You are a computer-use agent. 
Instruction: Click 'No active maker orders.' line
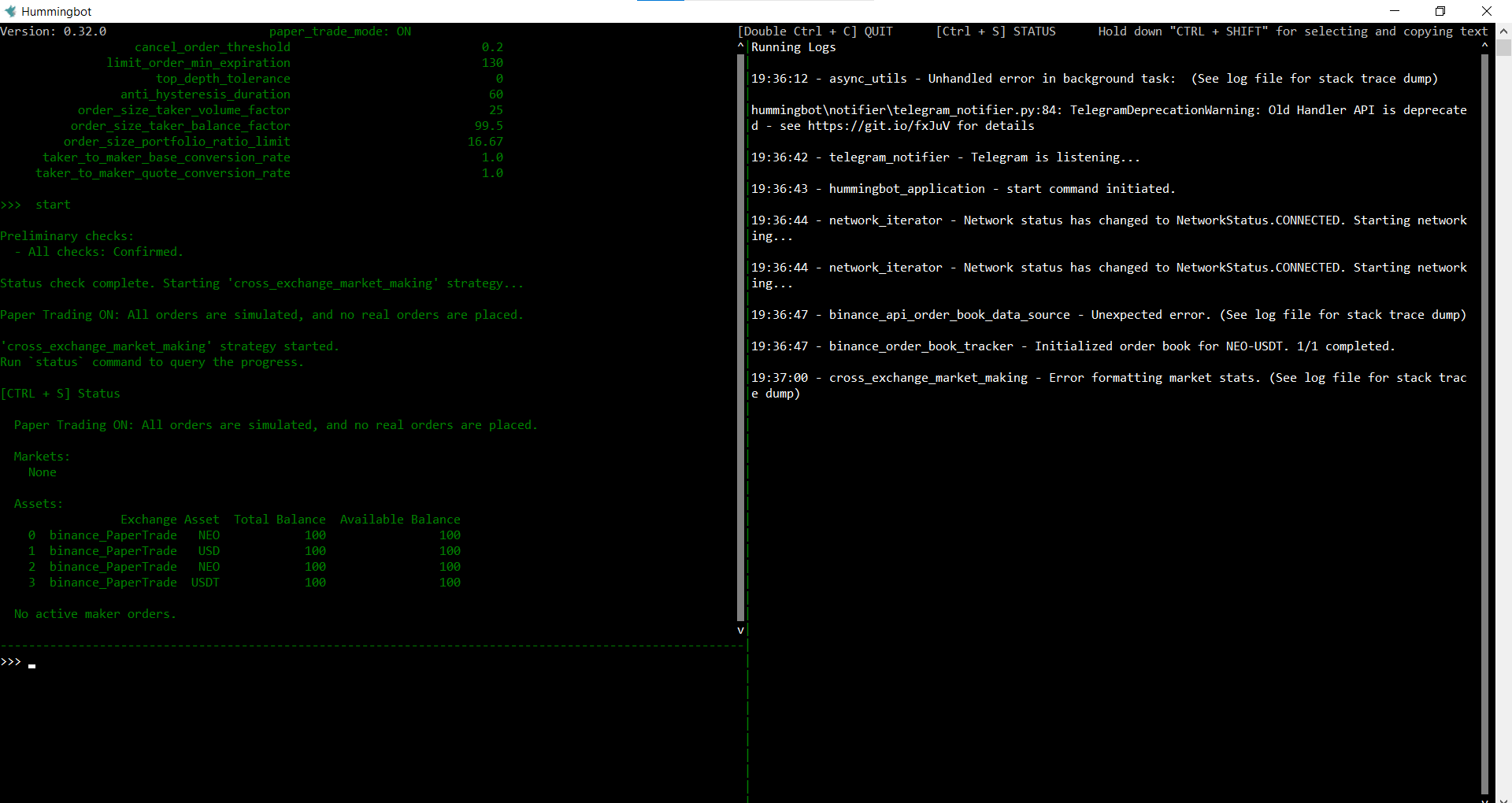[95, 614]
